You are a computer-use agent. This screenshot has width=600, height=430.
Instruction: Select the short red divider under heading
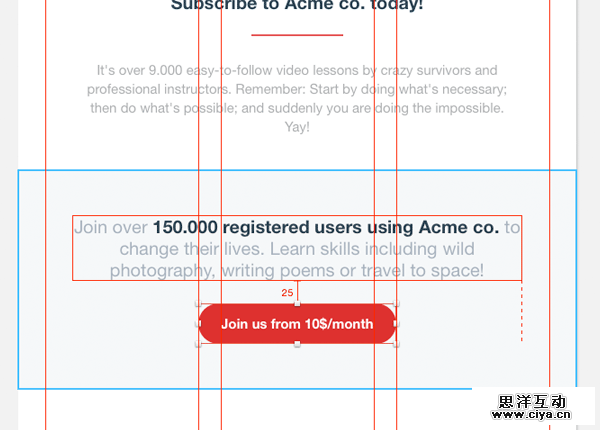click(297, 35)
